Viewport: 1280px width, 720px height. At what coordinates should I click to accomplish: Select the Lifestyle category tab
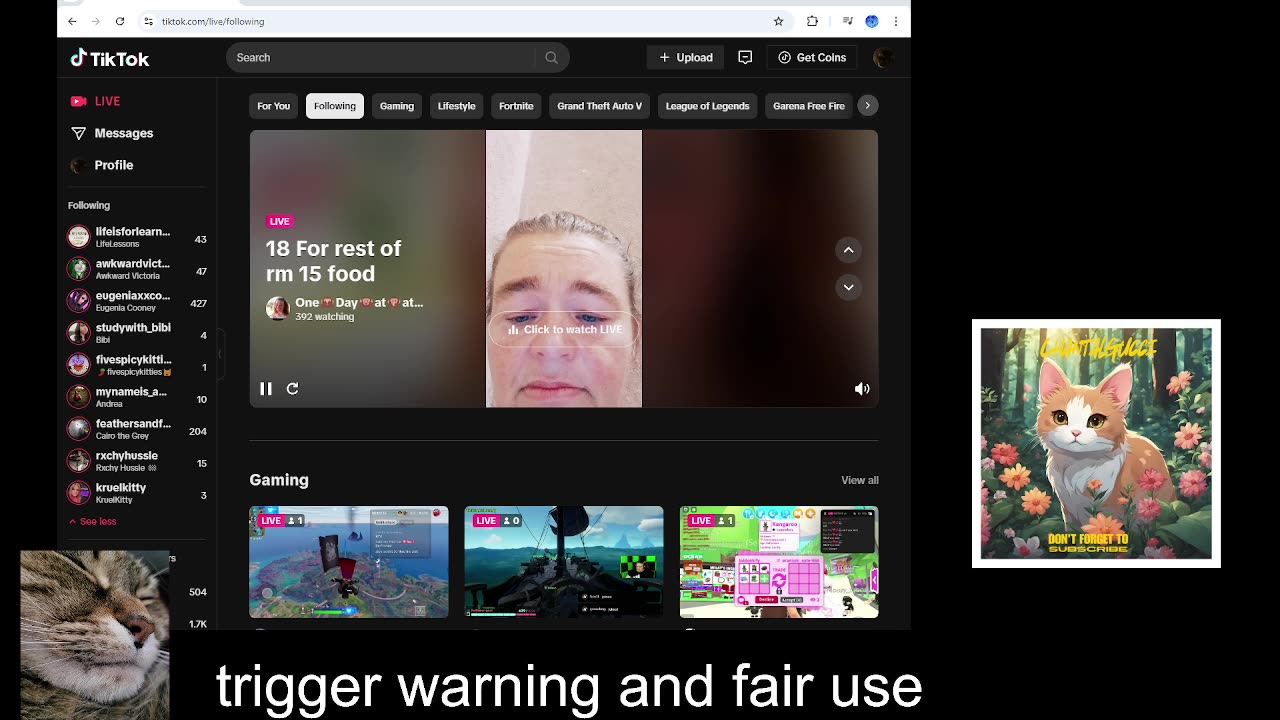[x=456, y=106]
